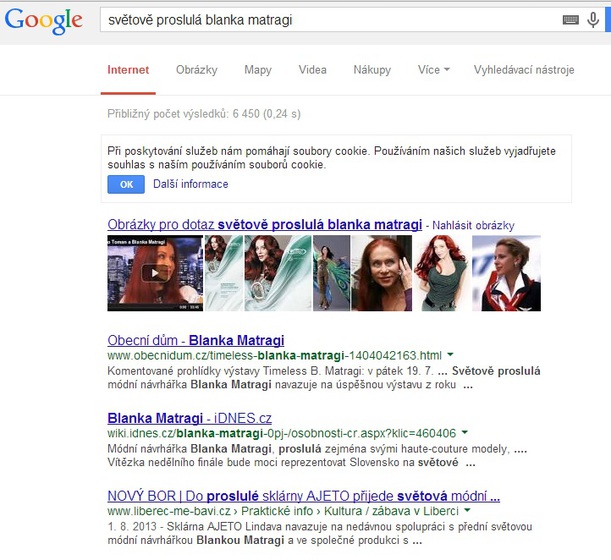Switch to the Mapy tab

click(258, 70)
